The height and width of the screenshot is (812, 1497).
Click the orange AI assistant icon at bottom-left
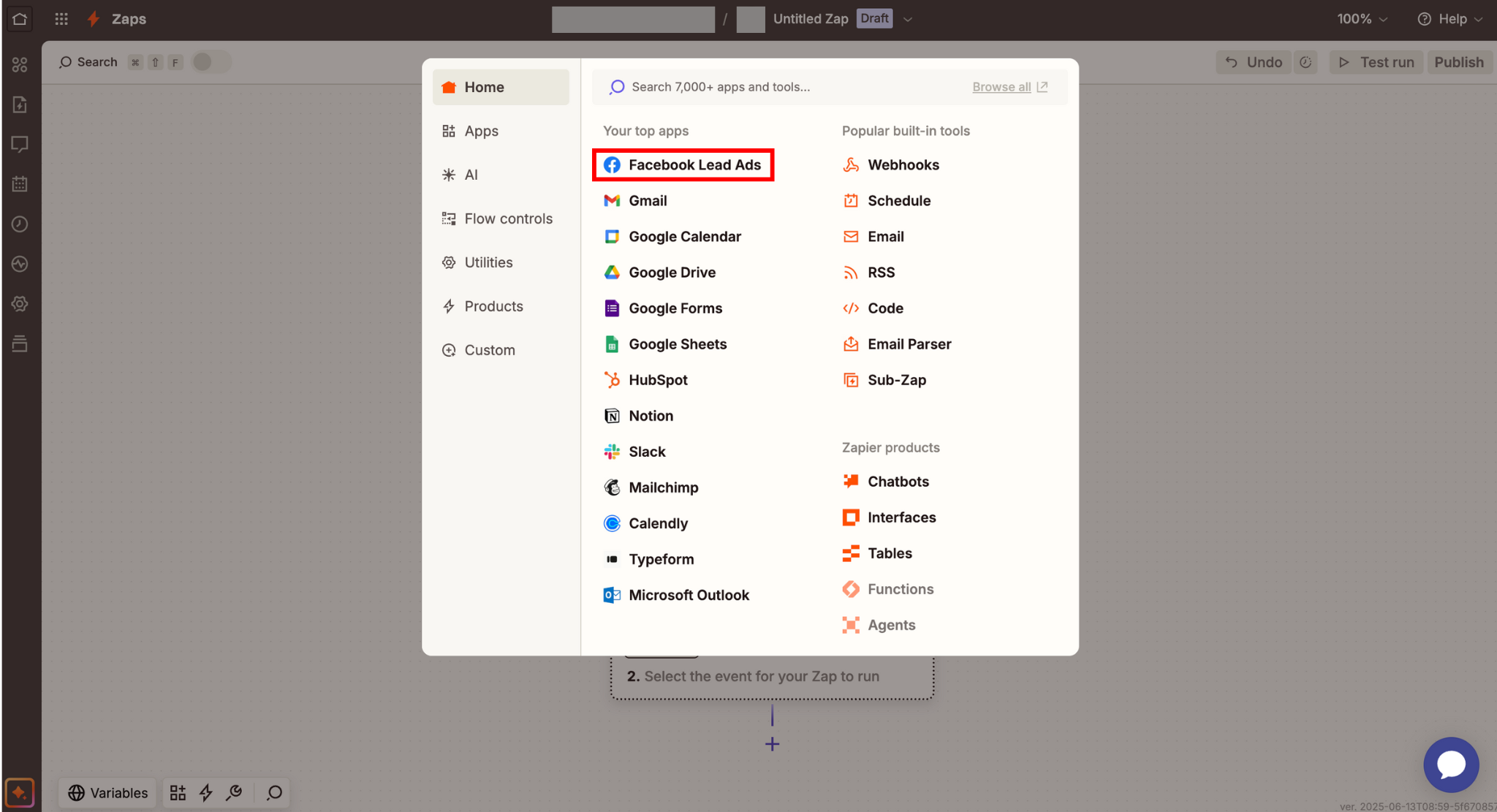(x=20, y=792)
